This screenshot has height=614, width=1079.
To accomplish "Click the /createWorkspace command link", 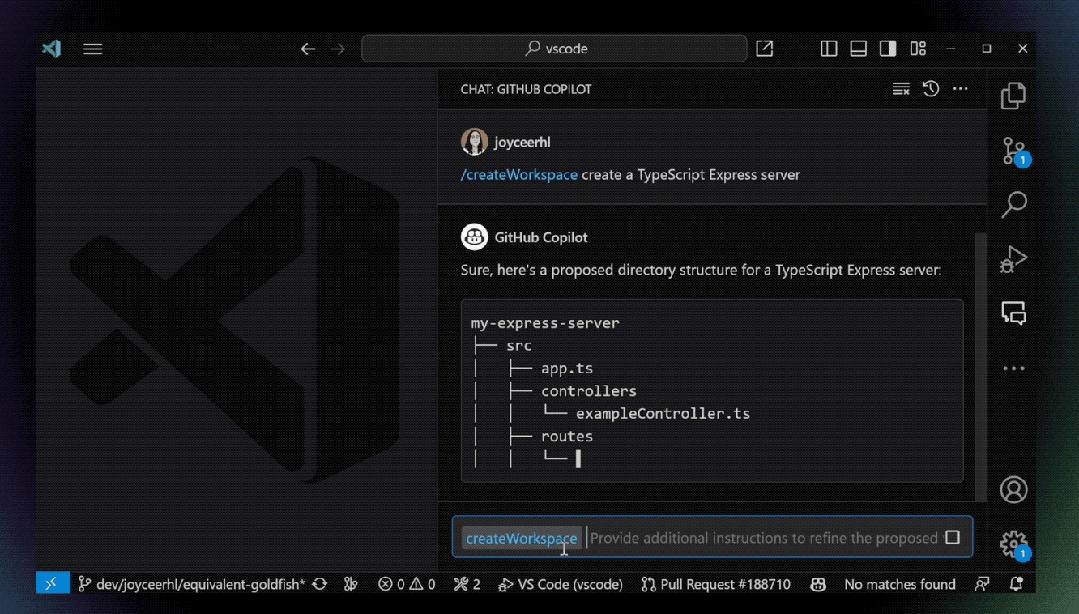I will click(518, 174).
